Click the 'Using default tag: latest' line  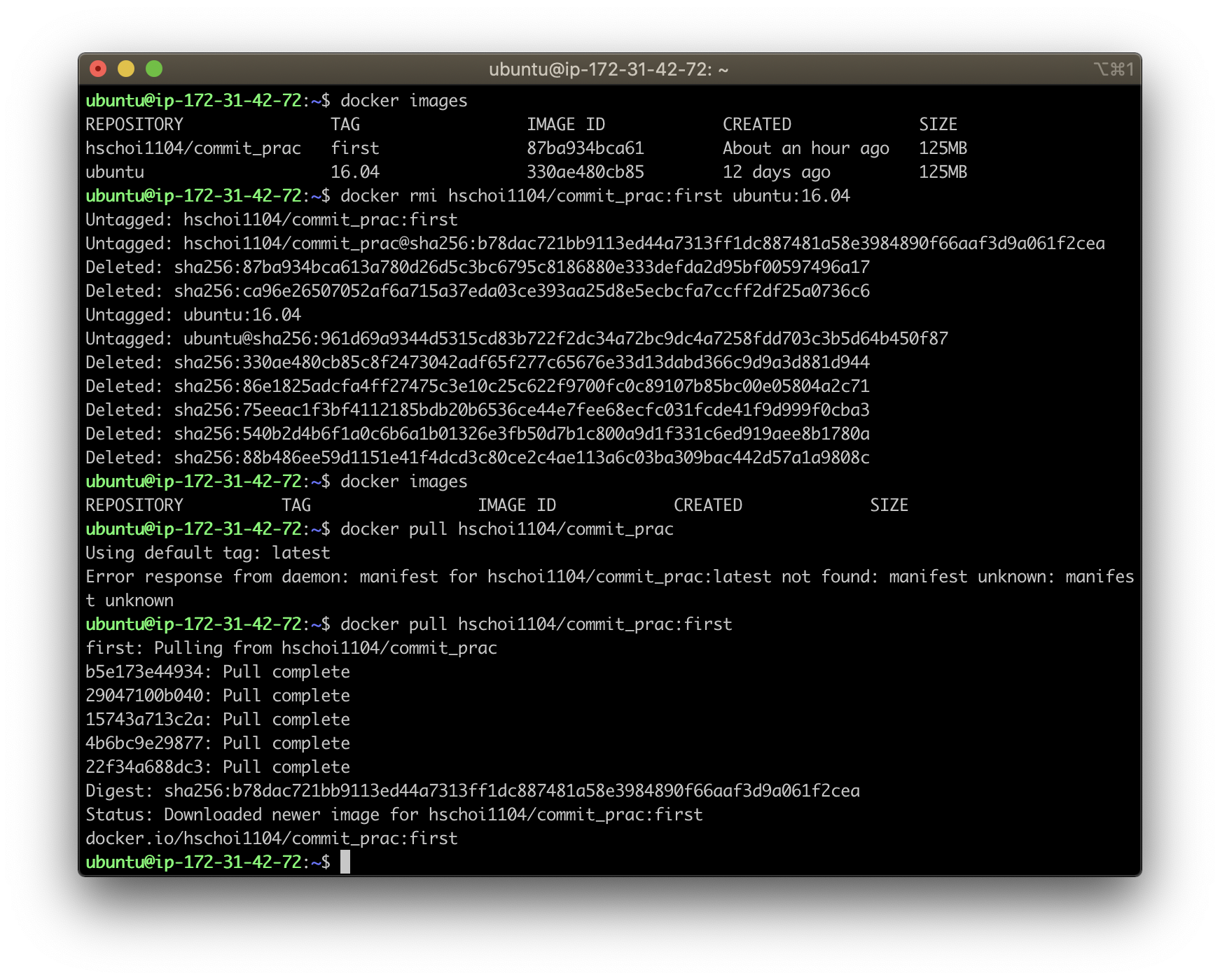click(x=208, y=553)
